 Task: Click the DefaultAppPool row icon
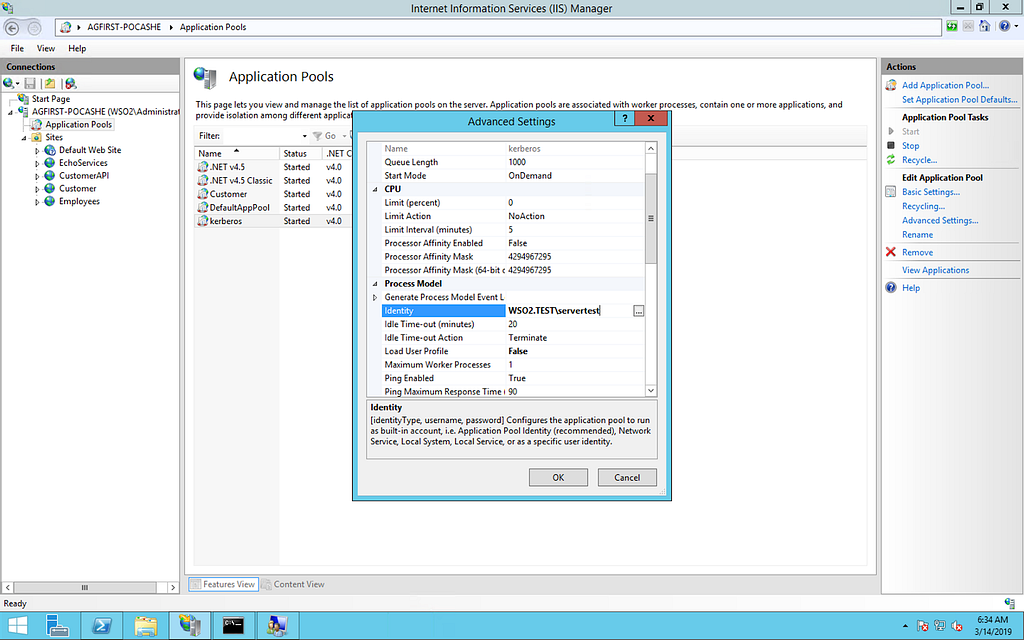click(202, 208)
